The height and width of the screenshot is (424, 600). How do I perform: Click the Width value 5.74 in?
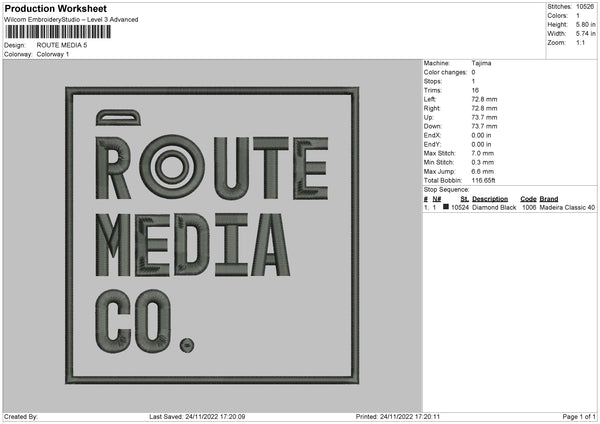(x=585, y=34)
